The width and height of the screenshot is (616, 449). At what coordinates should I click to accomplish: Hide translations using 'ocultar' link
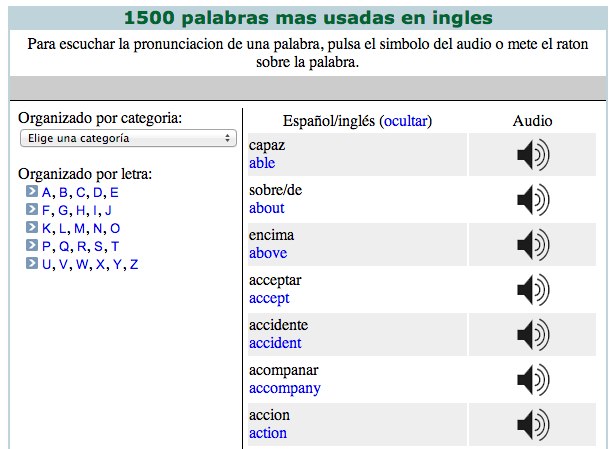click(405, 121)
